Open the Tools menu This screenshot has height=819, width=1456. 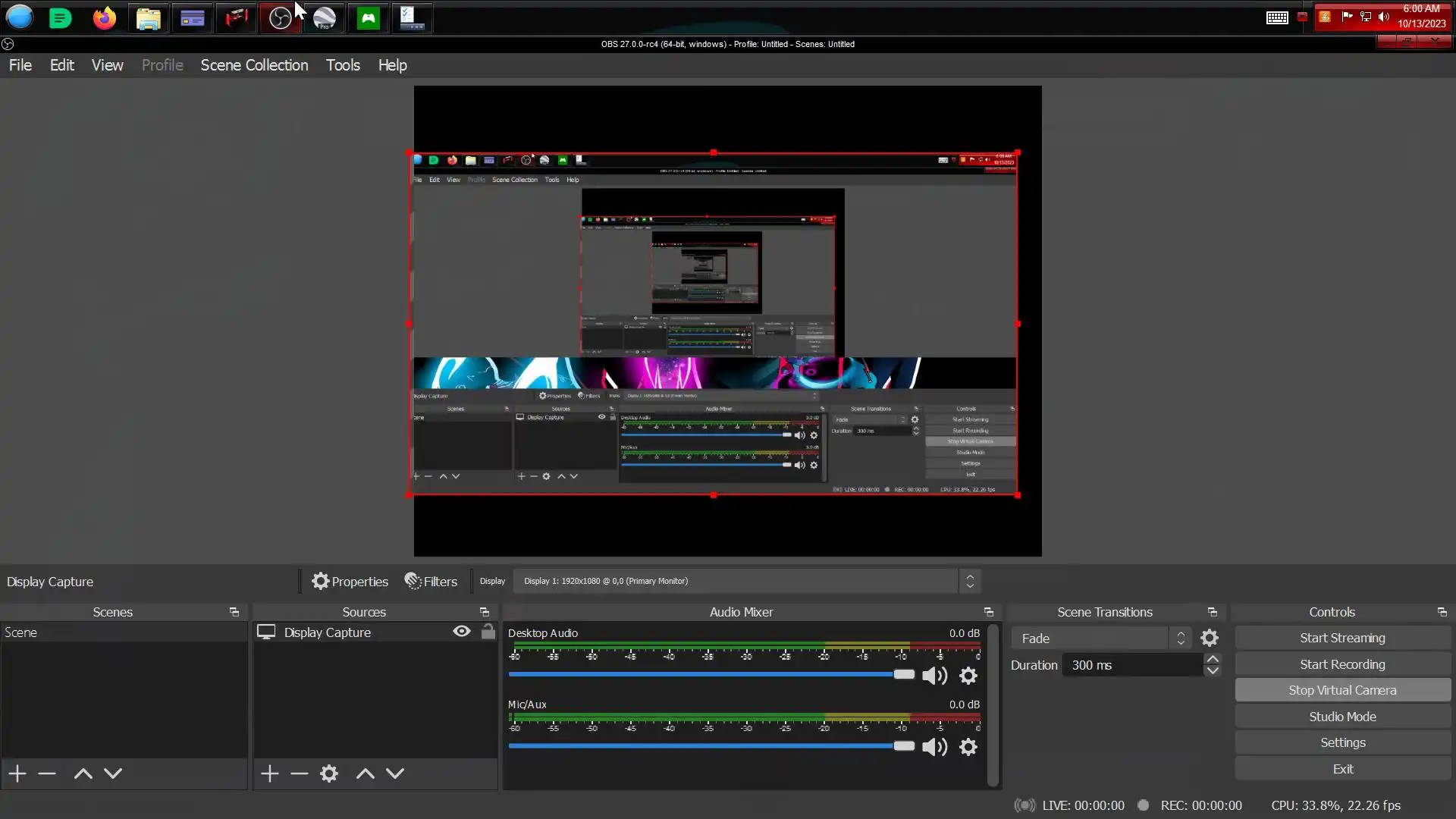pyautogui.click(x=343, y=65)
